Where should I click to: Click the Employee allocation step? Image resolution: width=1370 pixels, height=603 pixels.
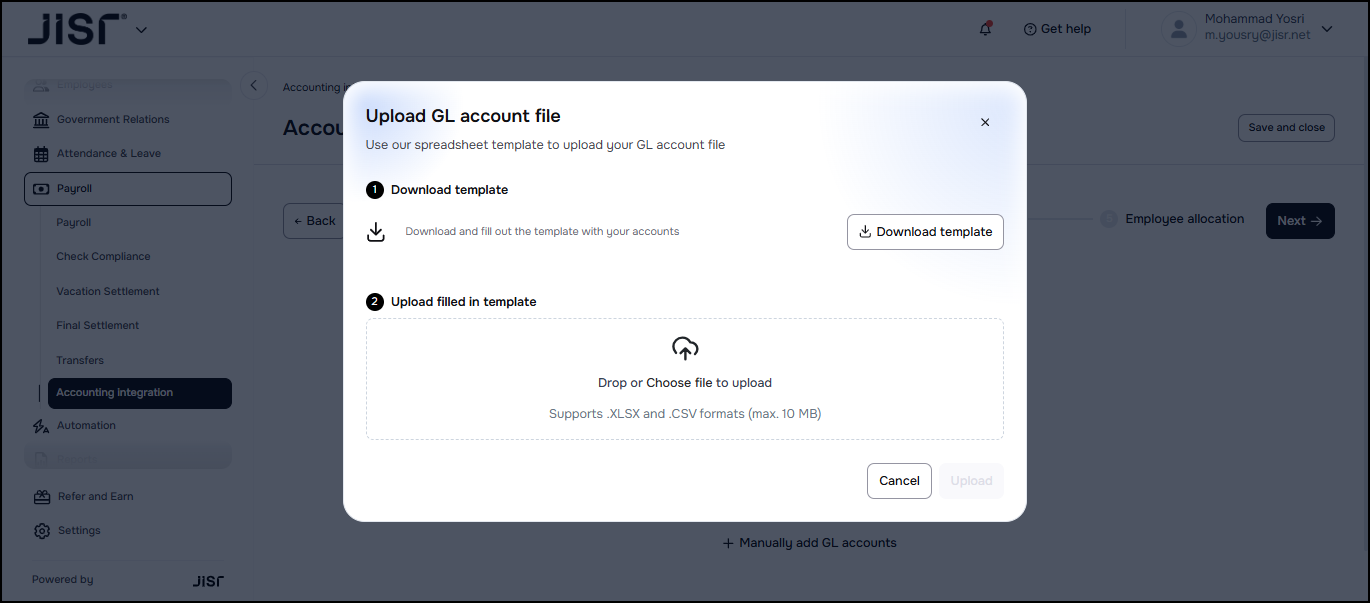tap(1184, 219)
